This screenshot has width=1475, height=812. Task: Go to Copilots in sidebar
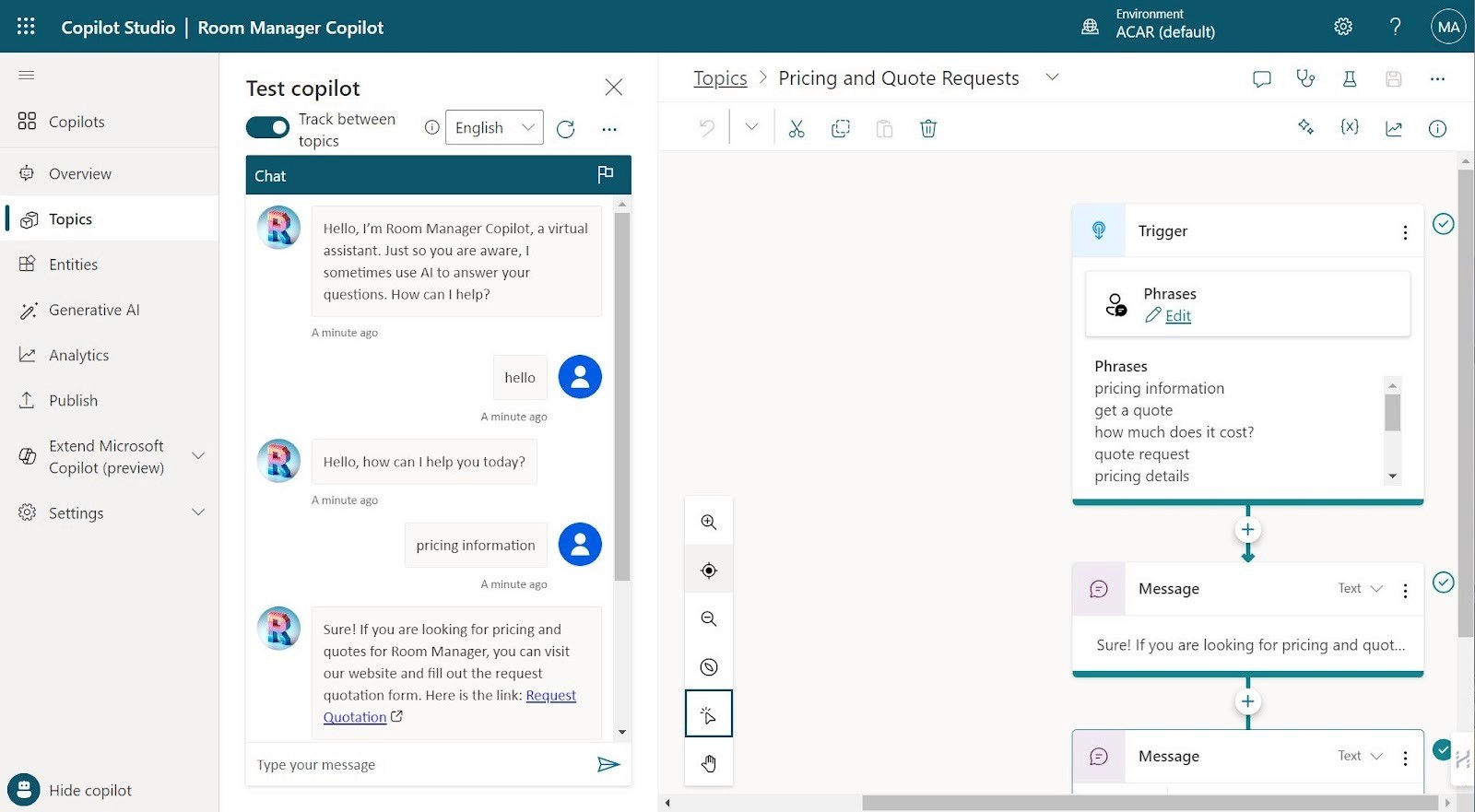111,122
